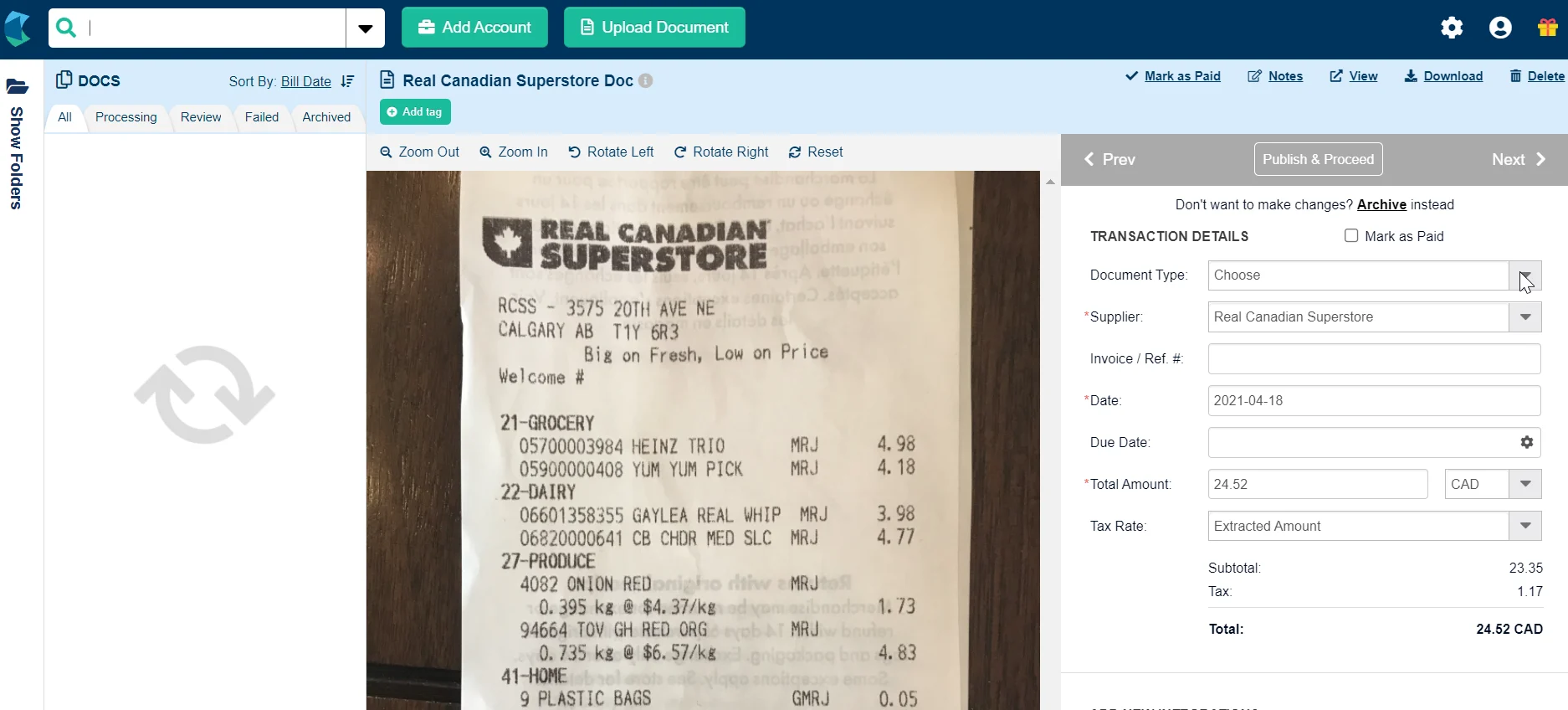This screenshot has width=1568, height=710.
Task: Zoom in on the receipt image
Action: 514,152
